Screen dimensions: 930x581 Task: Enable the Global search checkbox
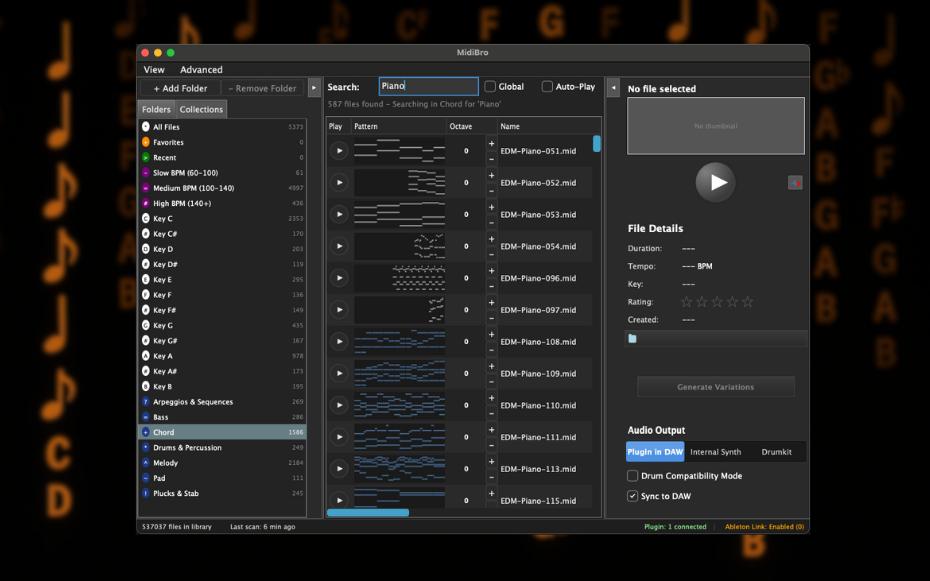click(x=491, y=87)
